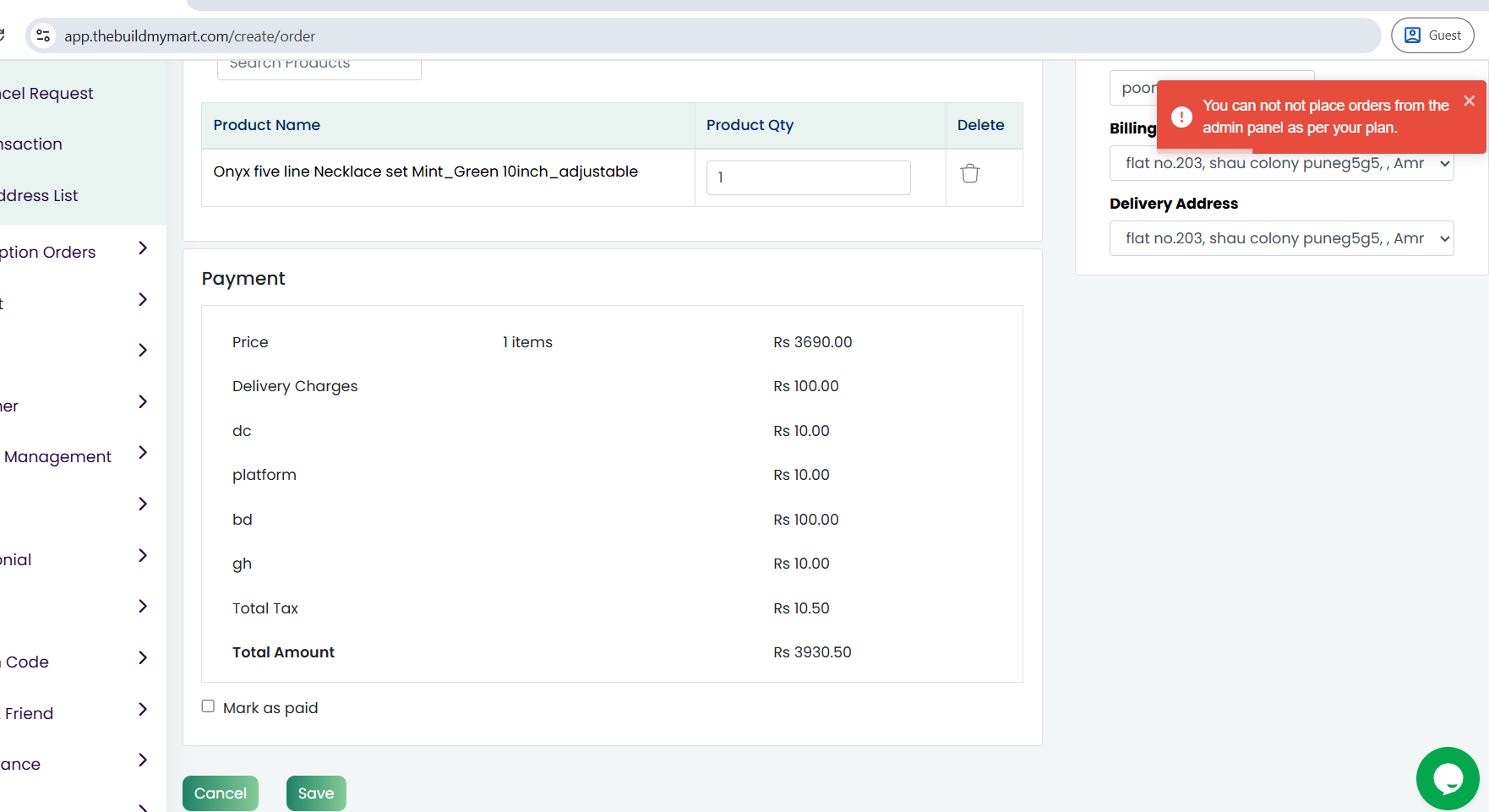1489x812 pixels.
Task: Click the browser address bar URL
Action: point(190,36)
